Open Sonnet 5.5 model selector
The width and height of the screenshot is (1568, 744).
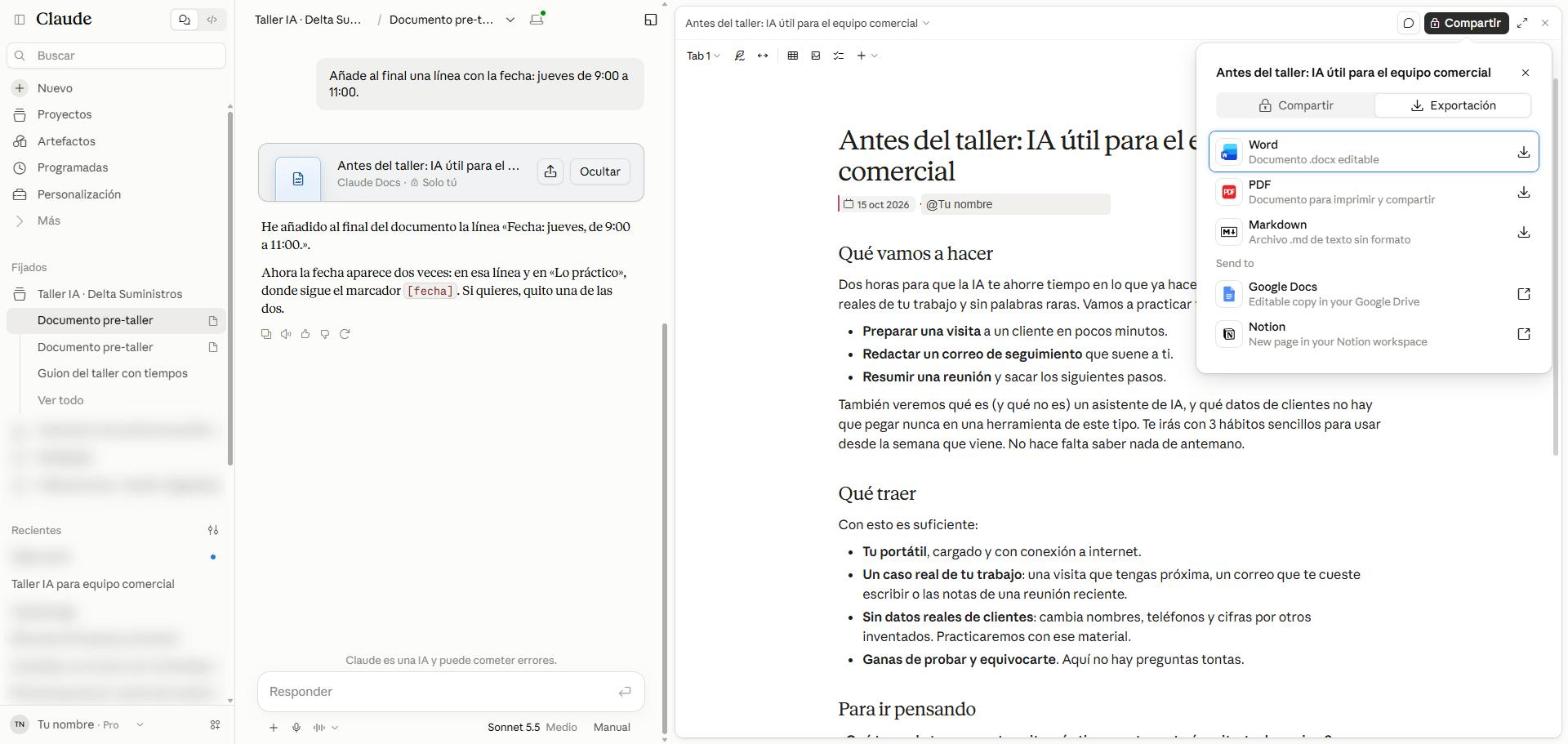[532, 727]
